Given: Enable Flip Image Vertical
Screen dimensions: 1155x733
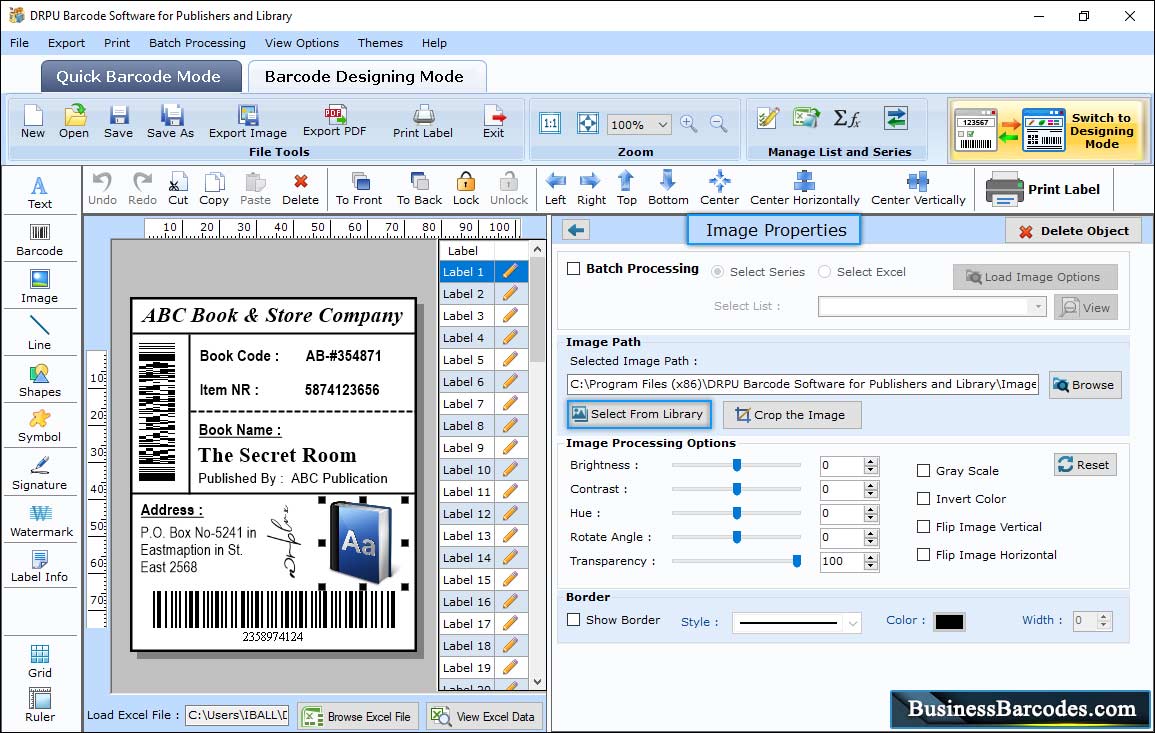Looking at the screenshot, I should pos(923,527).
